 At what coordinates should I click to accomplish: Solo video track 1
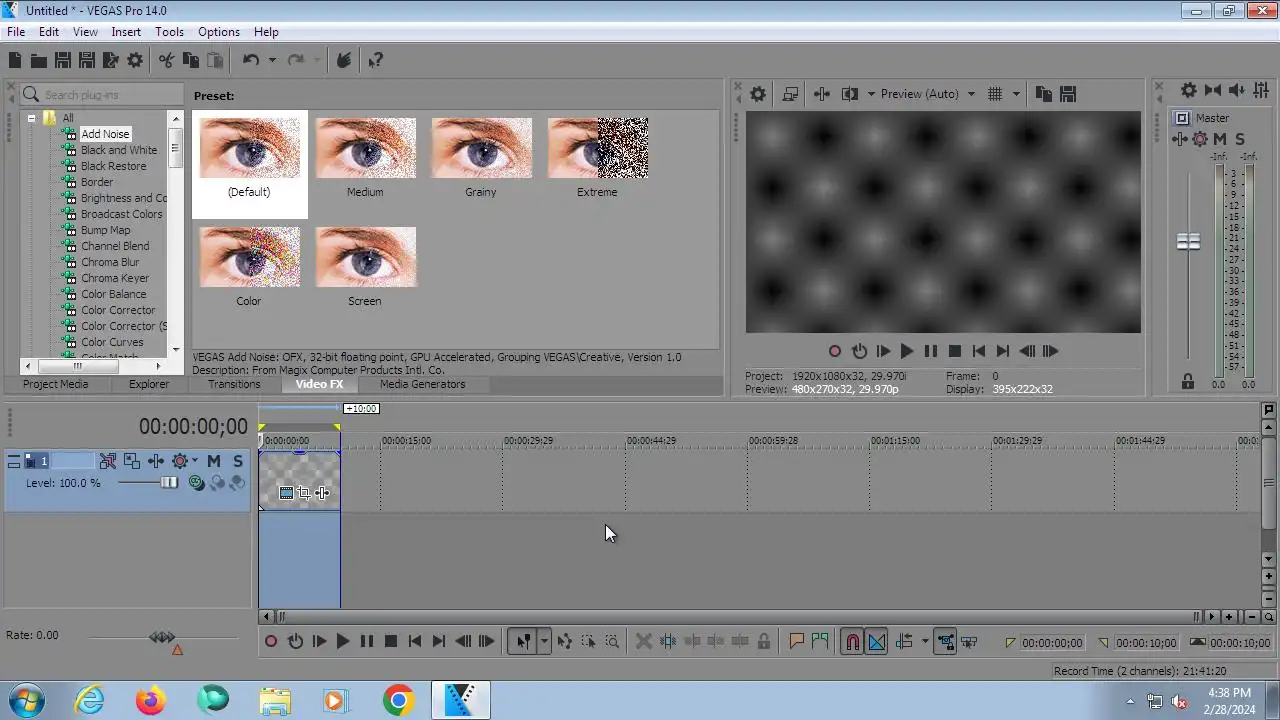[238, 461]
